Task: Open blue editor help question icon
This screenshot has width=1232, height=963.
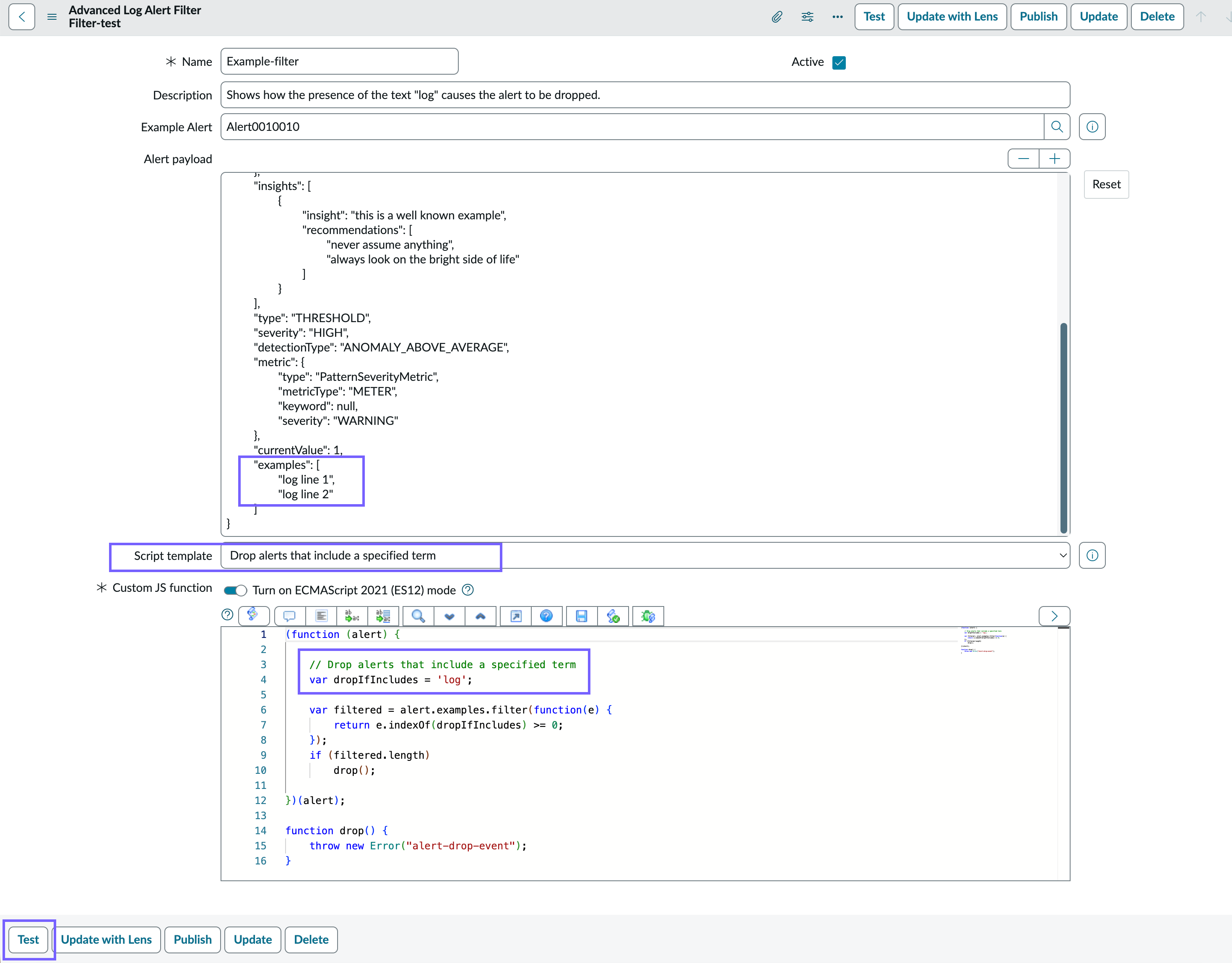Action: (547, 616)
